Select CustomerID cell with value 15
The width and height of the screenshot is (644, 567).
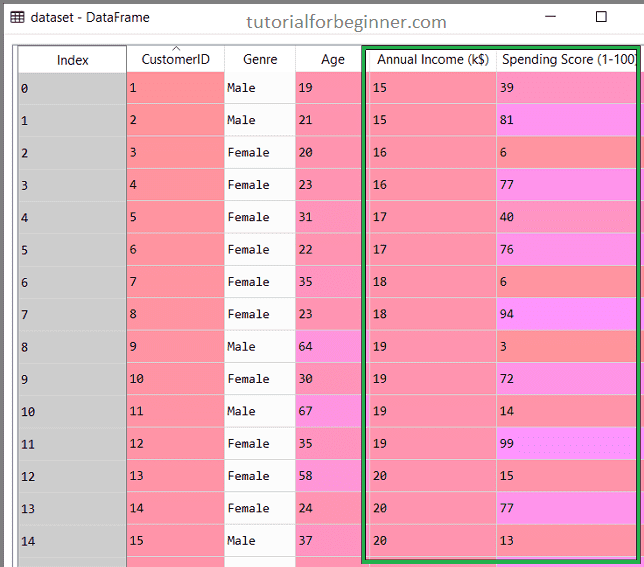coord(175,541)
